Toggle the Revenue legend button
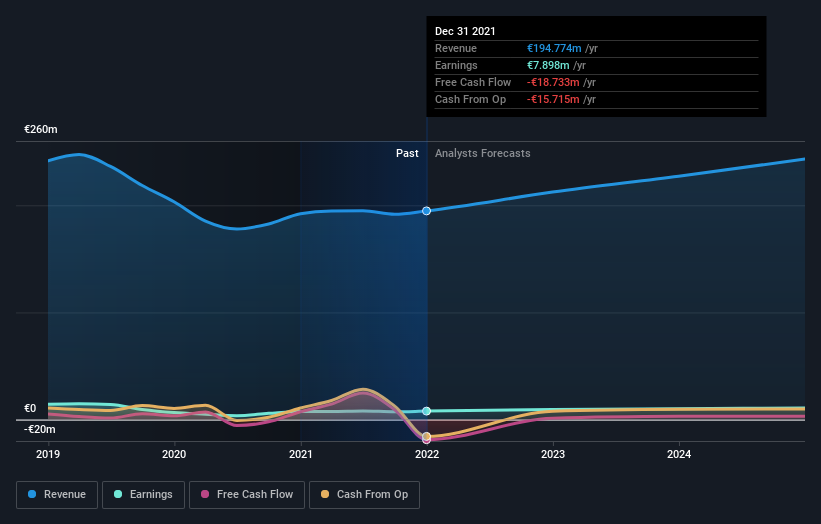The width and height of the screenshot is (821, 524). click(x=57, y=495)
